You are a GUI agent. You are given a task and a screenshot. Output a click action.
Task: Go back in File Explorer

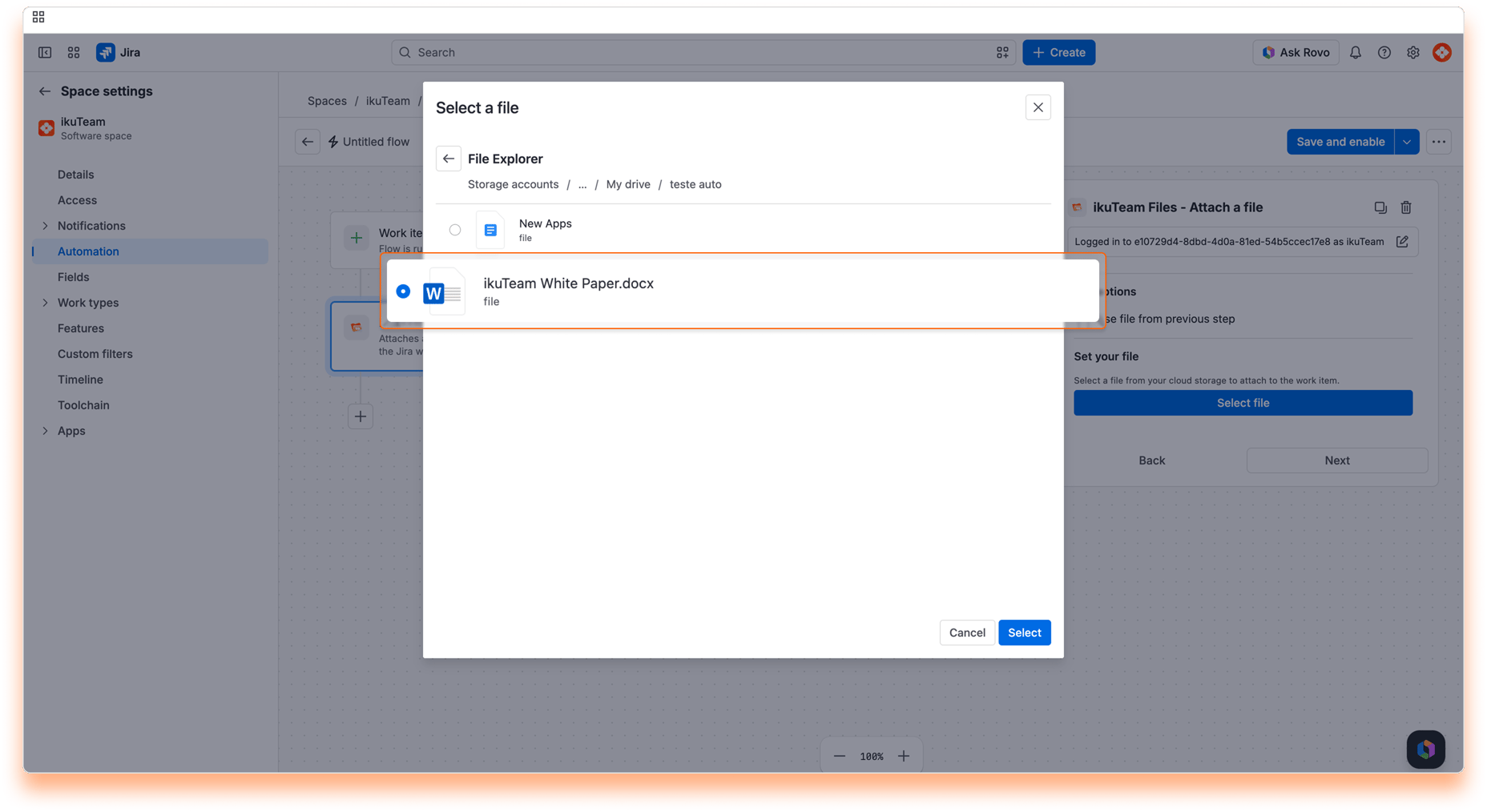[449, 159]
